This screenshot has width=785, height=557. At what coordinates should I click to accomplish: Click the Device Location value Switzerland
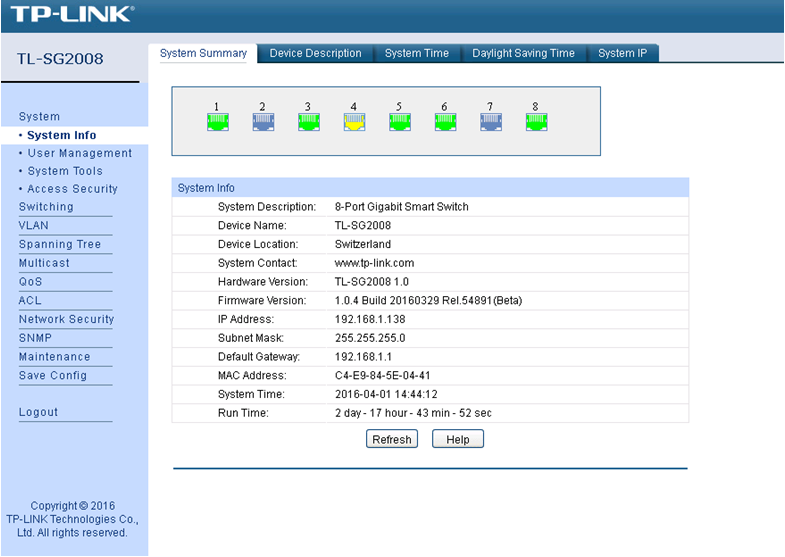point(362,244)
